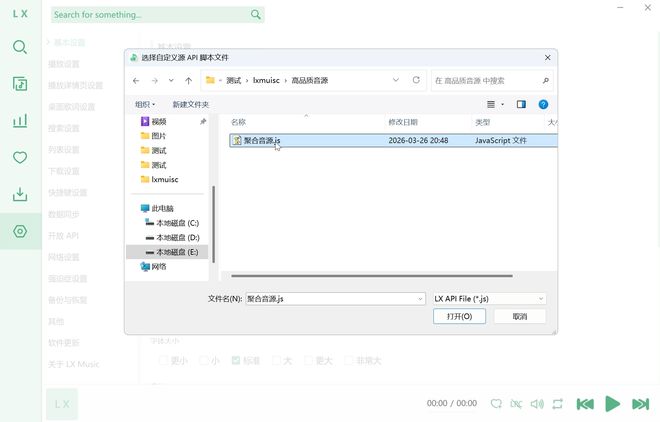
Task: Click the 取消 button
Action: 519,316
